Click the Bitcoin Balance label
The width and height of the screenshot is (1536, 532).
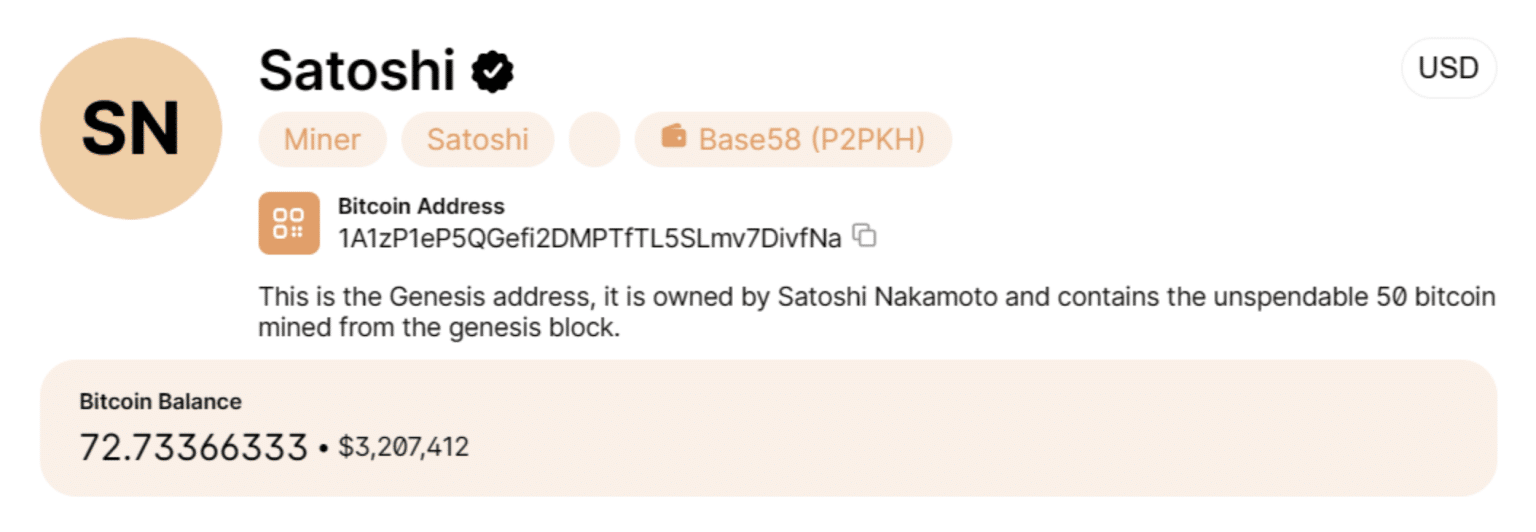(160, 402)
